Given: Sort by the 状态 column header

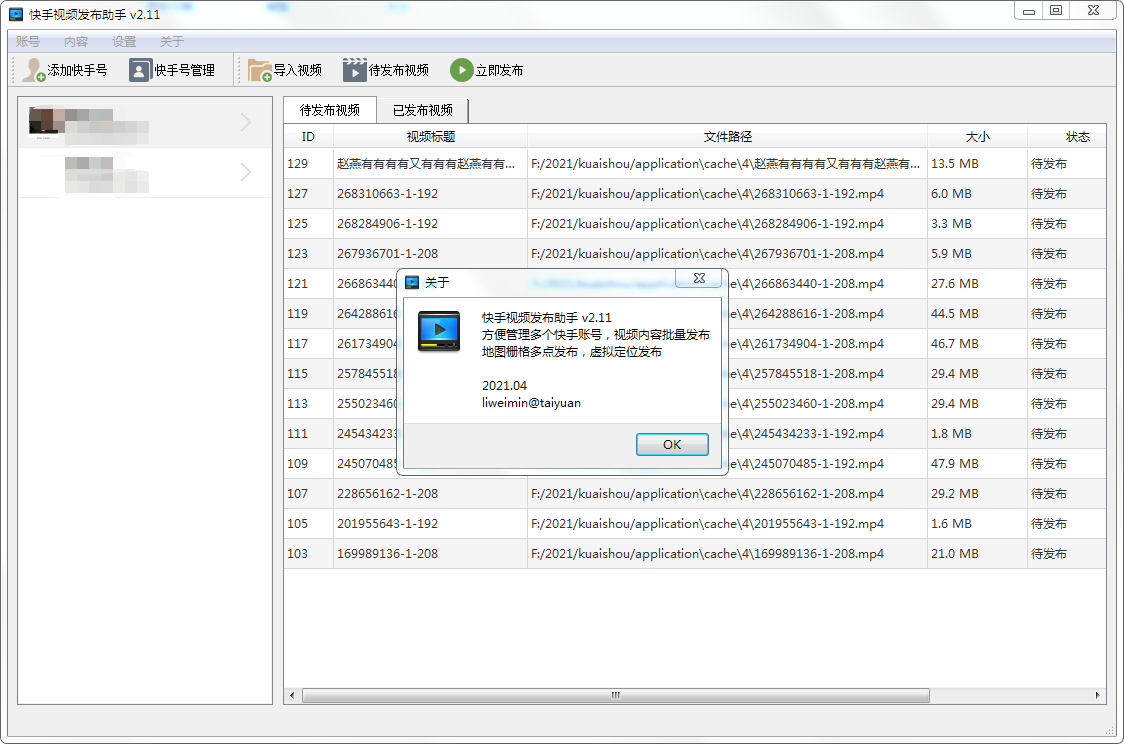Looking at the screenshot, I should [x=1067, y=136].
